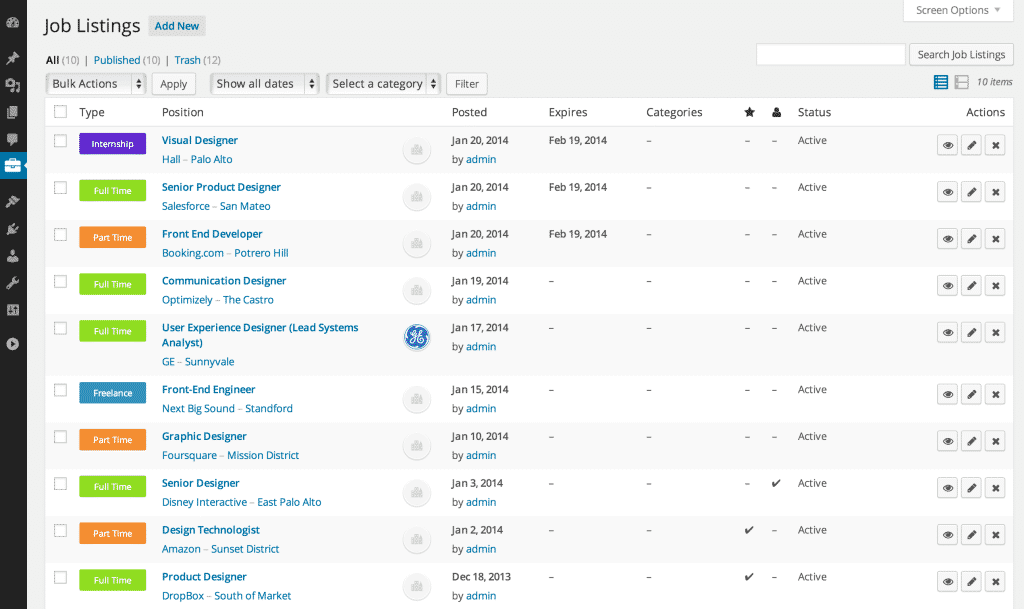Select the briefcase Job Listings sidebar icon
1024x609 pixels.
pyautogui.click(x=13, y=166)
